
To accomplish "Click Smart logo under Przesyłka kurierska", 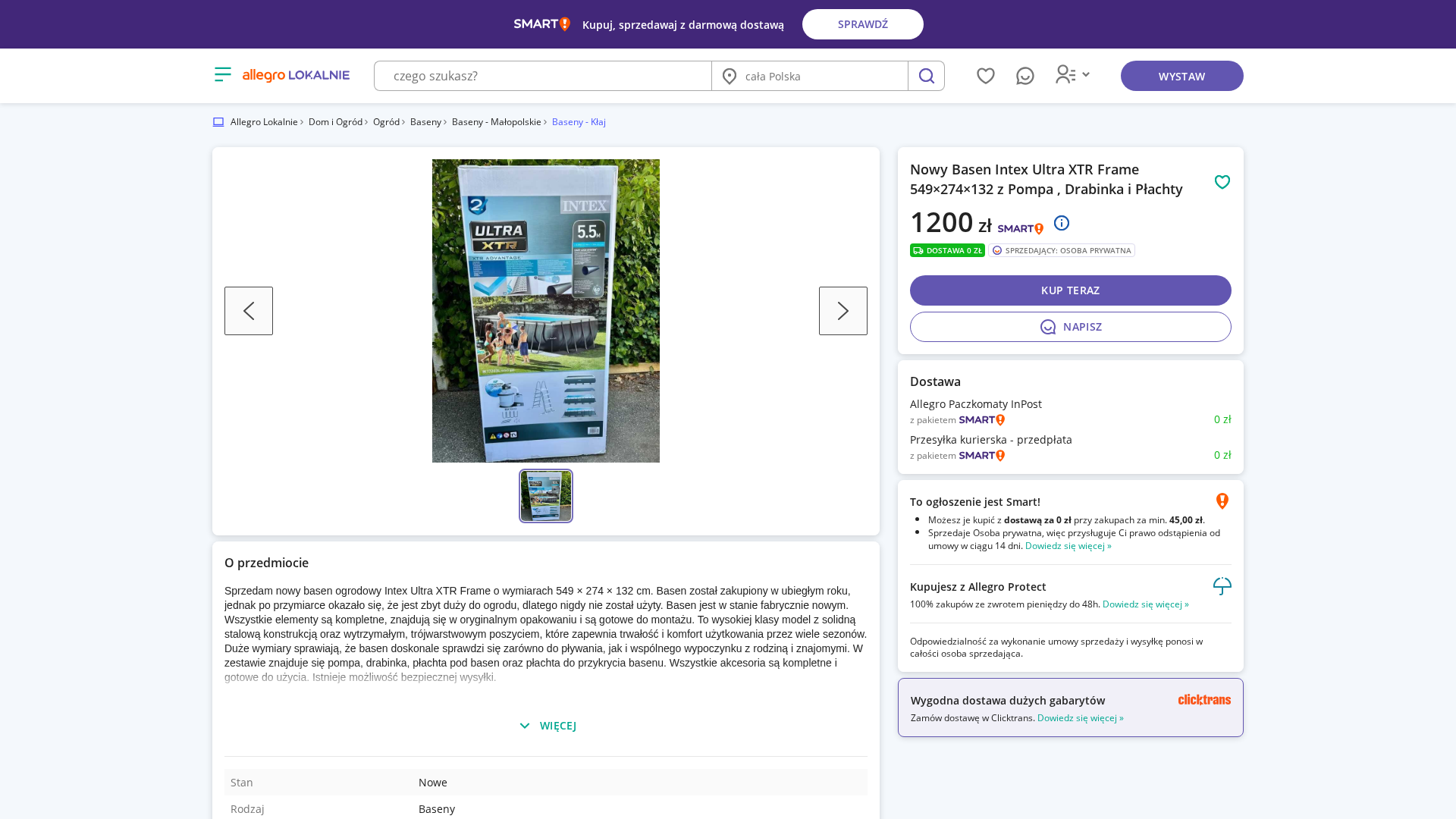I will [982, 456].
